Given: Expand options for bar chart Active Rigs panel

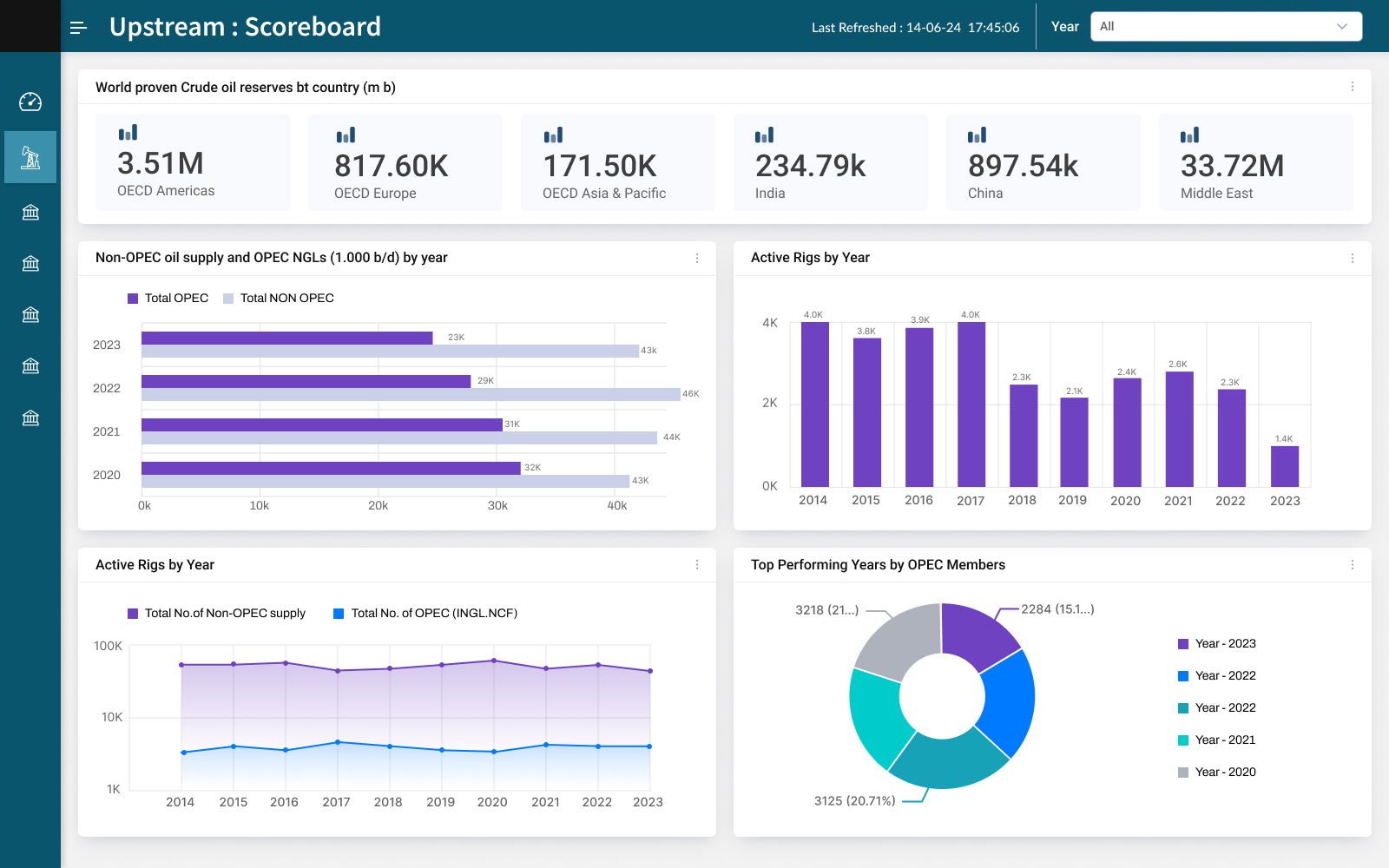Looking at the screenshot, I should (x=1352, y=258).
